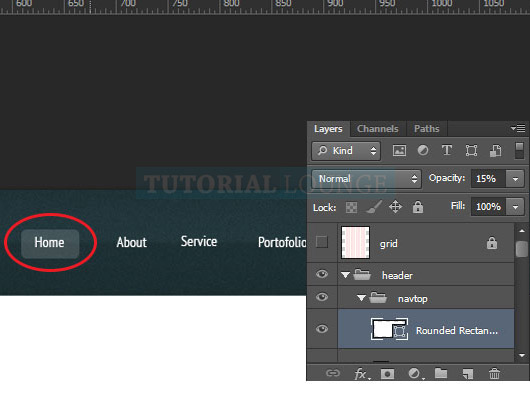This screenshot has width=530, height=400.
Task: Collapse the navtop group triangle
Action: click(361, 298)
